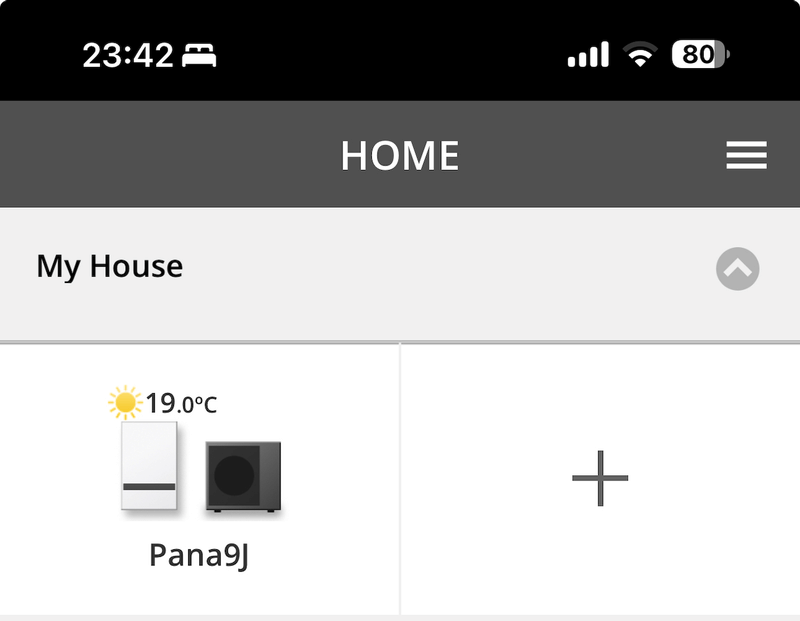800x621 pixels.
Task: Tap the HOME header title
Action: tap(400, 155)
